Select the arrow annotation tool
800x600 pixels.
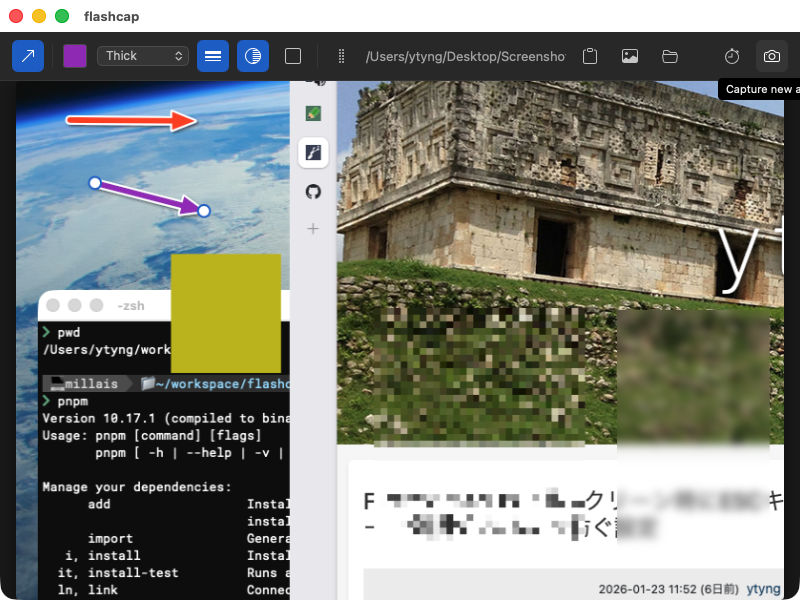[x=28, y=56]
